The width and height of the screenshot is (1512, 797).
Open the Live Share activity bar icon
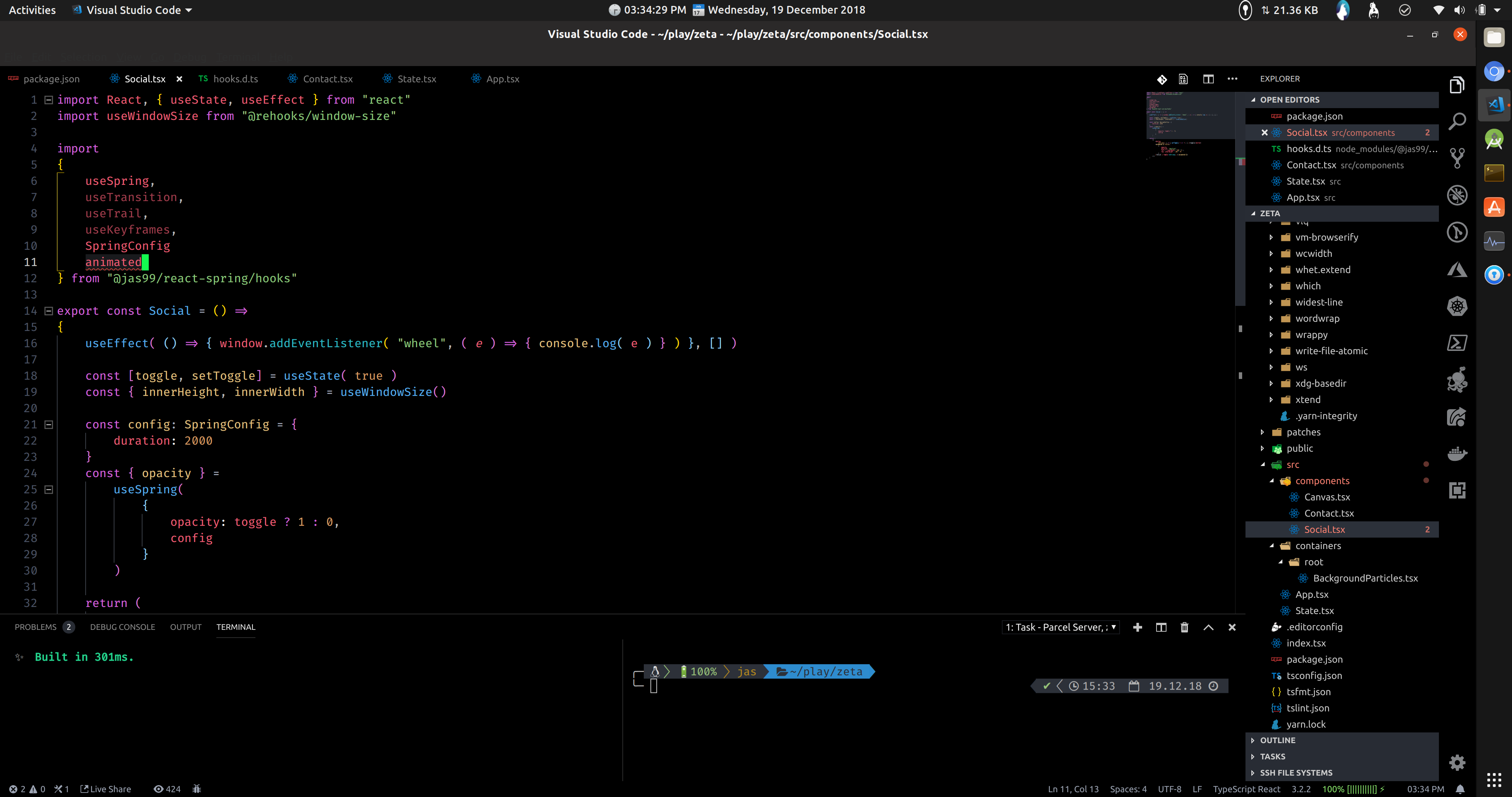(1457, 417)
